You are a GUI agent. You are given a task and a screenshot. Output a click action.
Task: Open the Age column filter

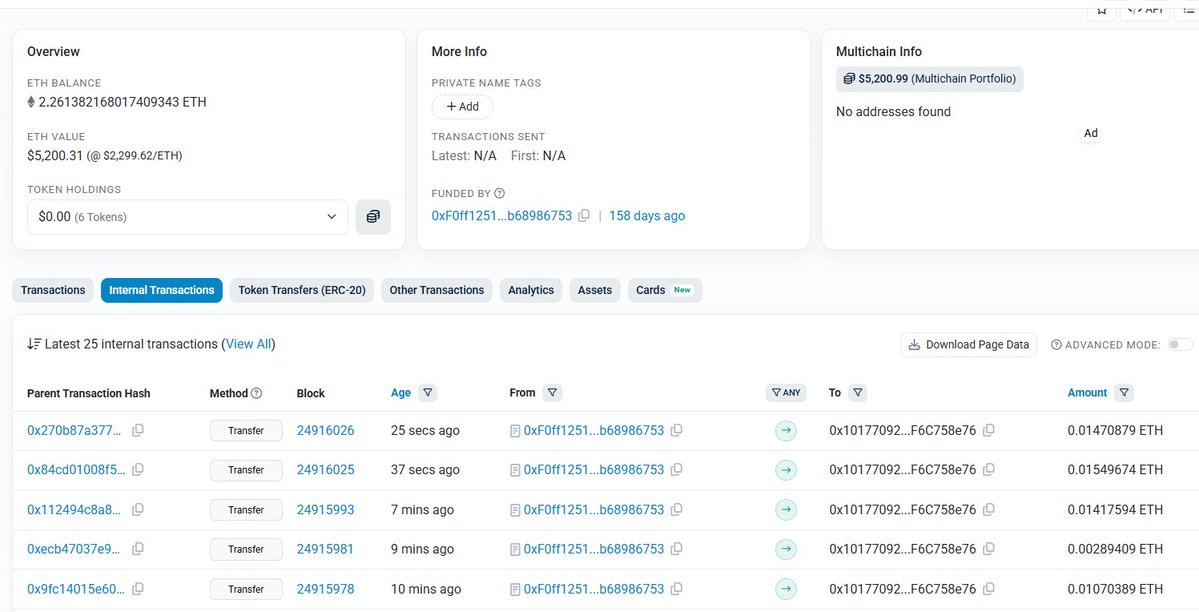point(427,393)
